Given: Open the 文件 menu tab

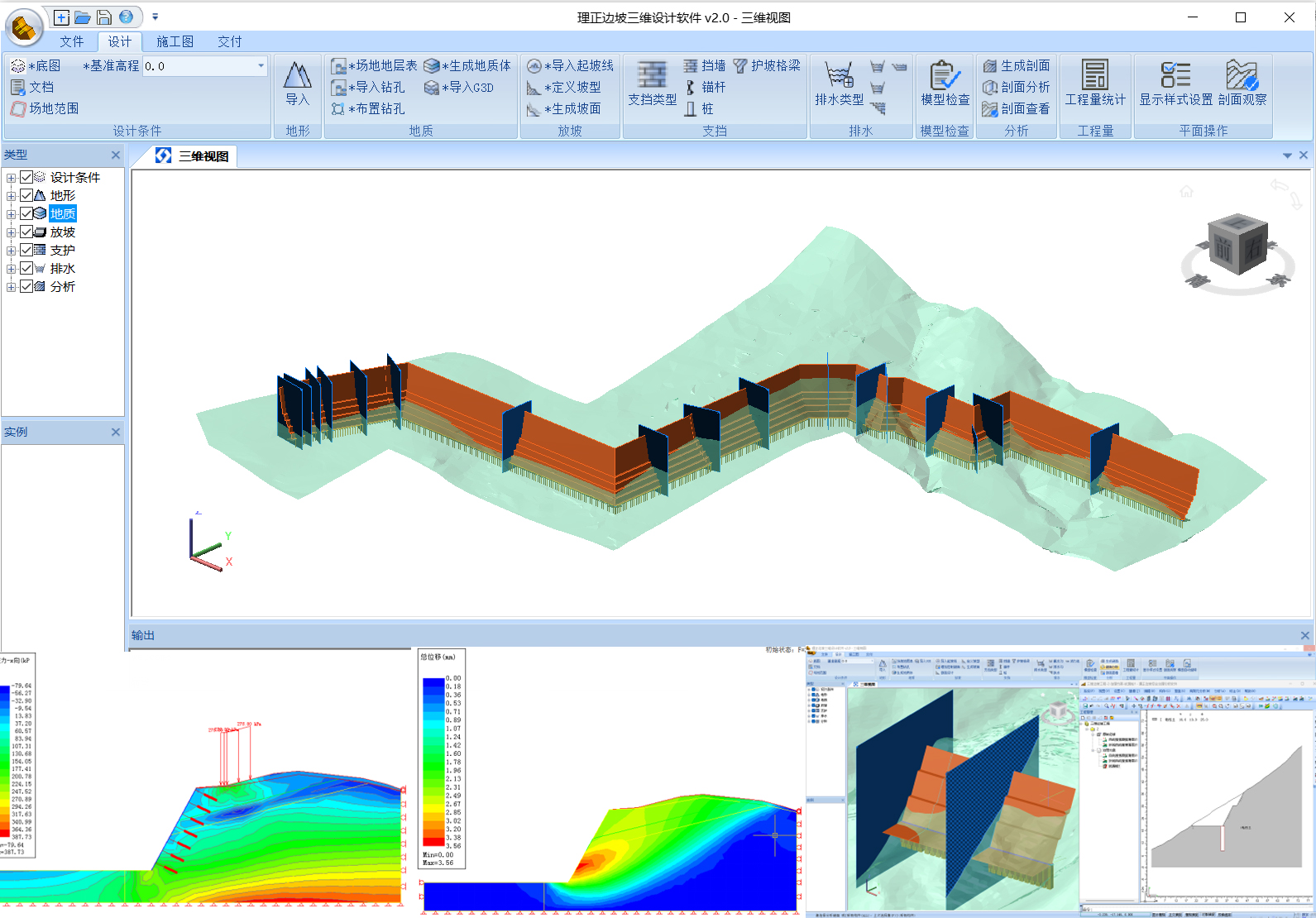Looking at the screenshot, I should [71, 41].
